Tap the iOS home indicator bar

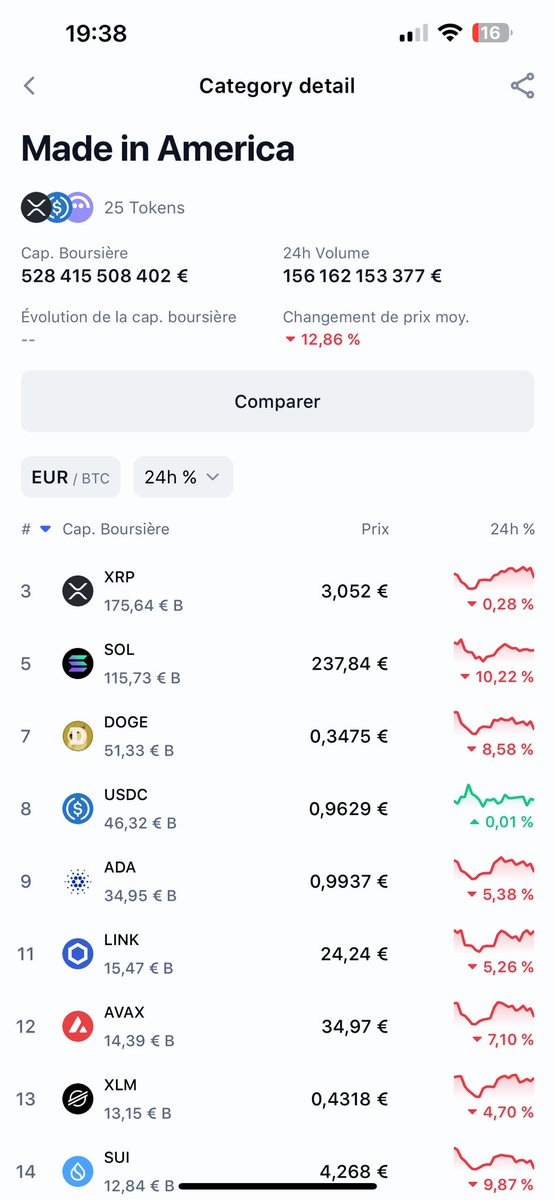point(277,1186)
